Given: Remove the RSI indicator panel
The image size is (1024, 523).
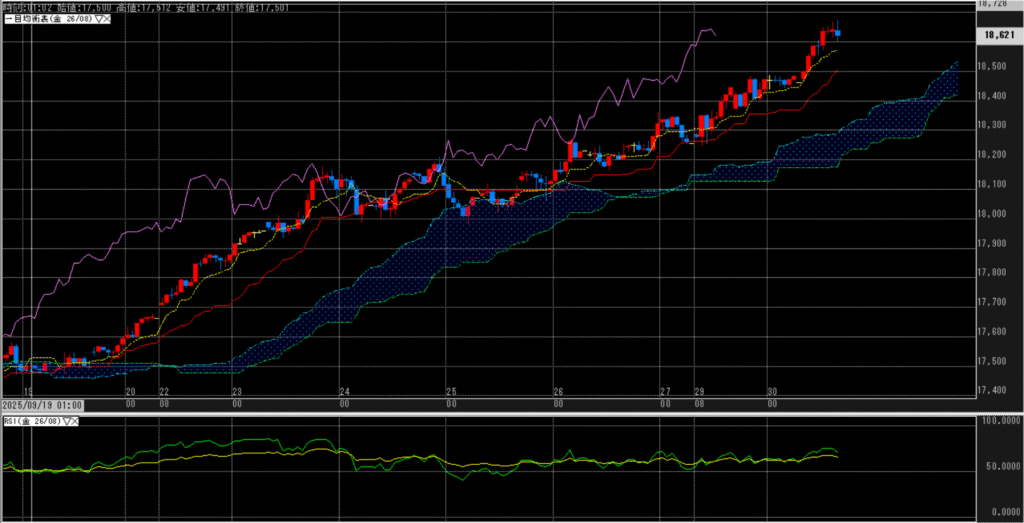Looking at the screenshot, I should (76, 423).
